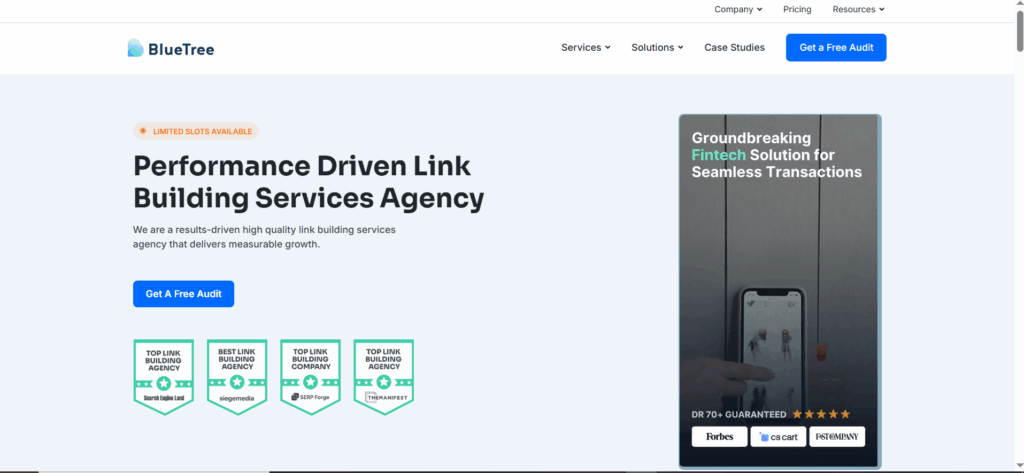Viewport: 1024px width, 473px height.
Task: Click the Forbes logo tile
Action: coord(719,437)
